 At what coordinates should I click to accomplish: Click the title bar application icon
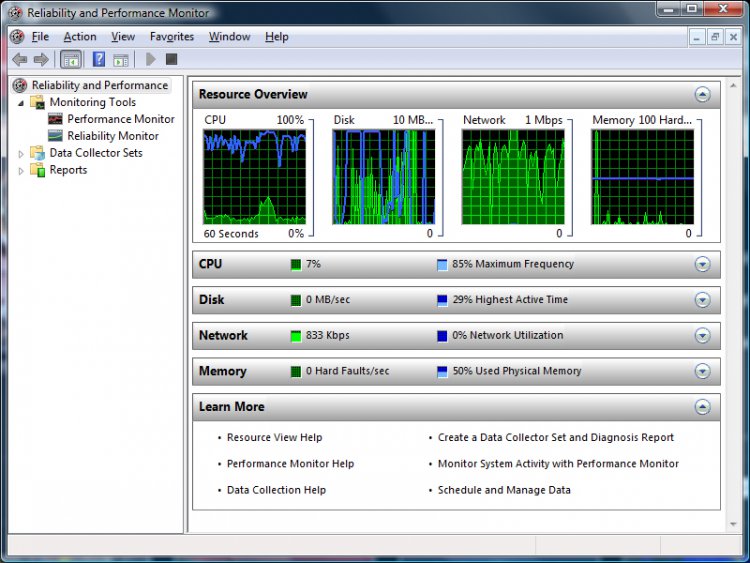coord(15,13)
